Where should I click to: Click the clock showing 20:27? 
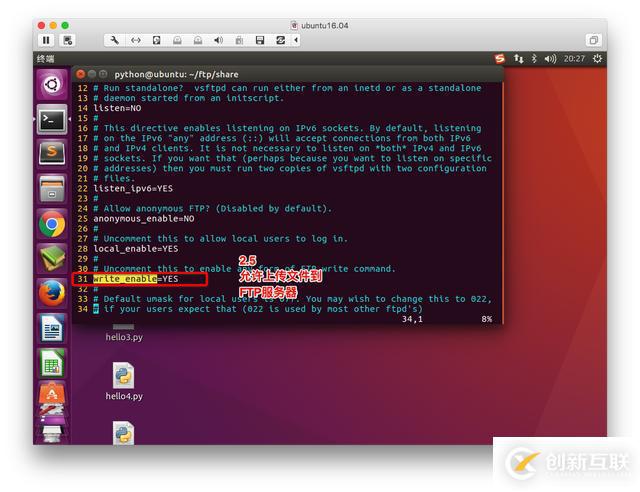pos(574,59)
